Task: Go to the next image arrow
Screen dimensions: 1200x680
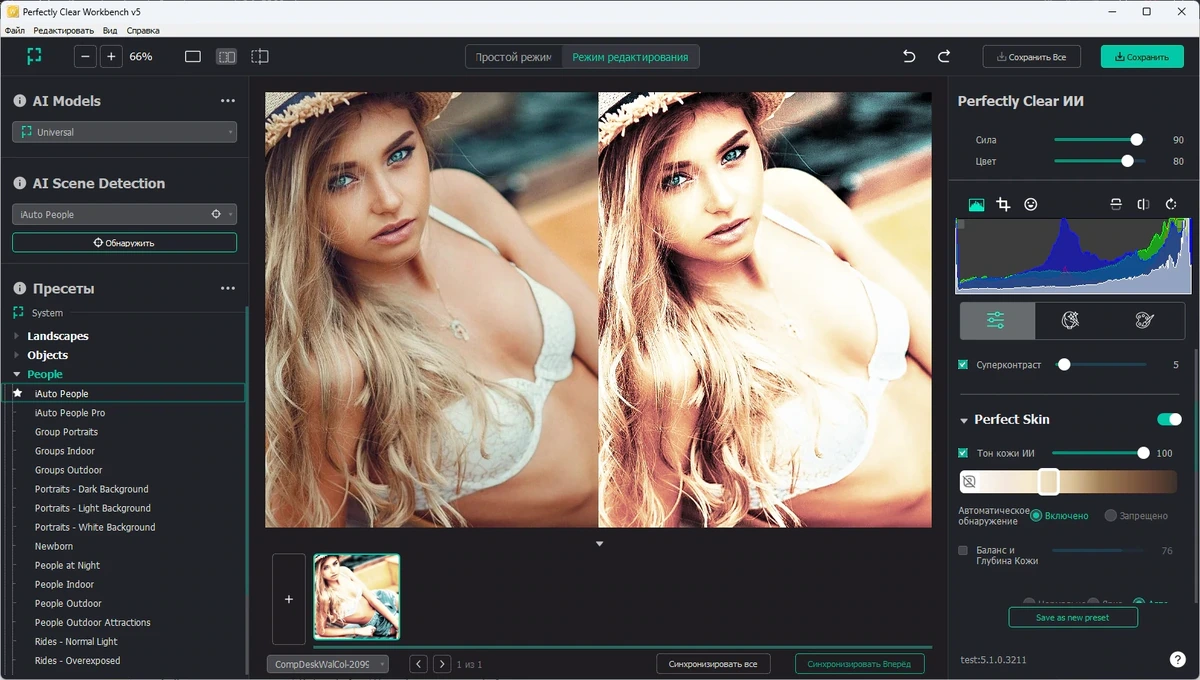Action: click(441, 664)
